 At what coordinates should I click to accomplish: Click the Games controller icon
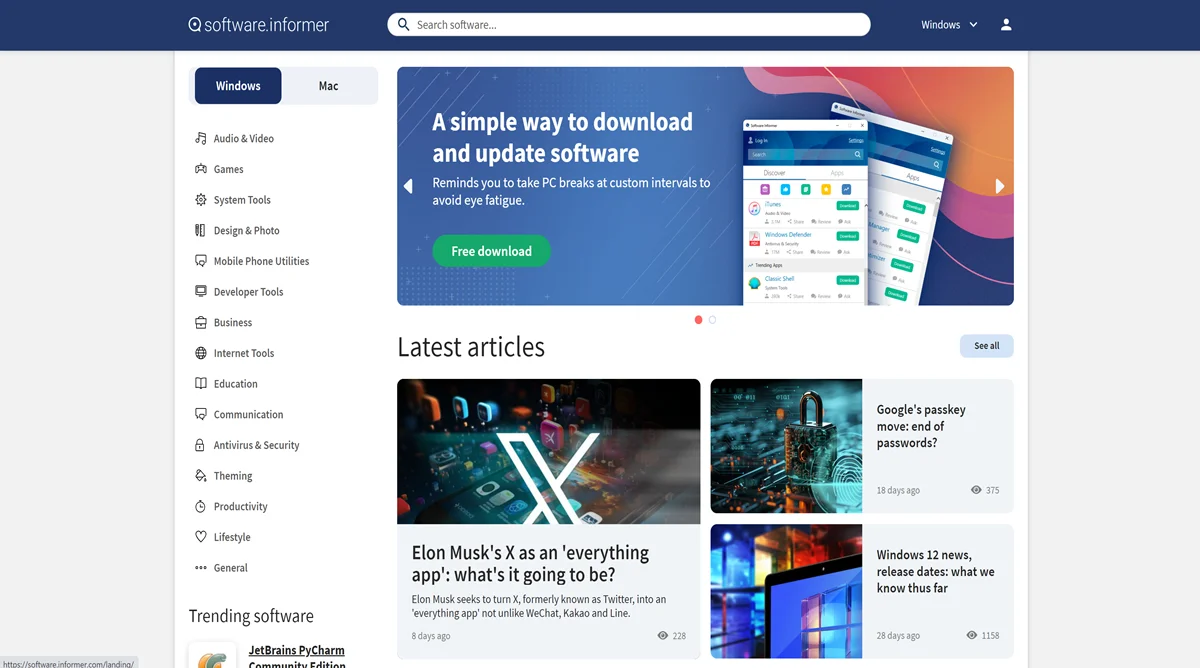tap(201, 169)
